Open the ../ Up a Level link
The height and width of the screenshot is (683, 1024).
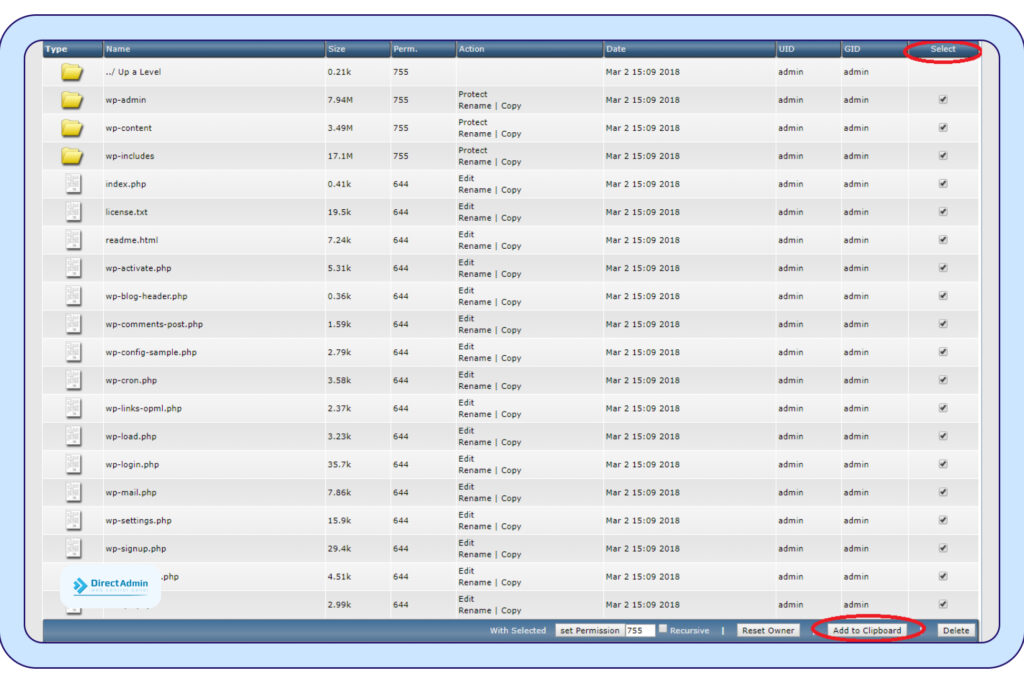click(x=133, y=72)
